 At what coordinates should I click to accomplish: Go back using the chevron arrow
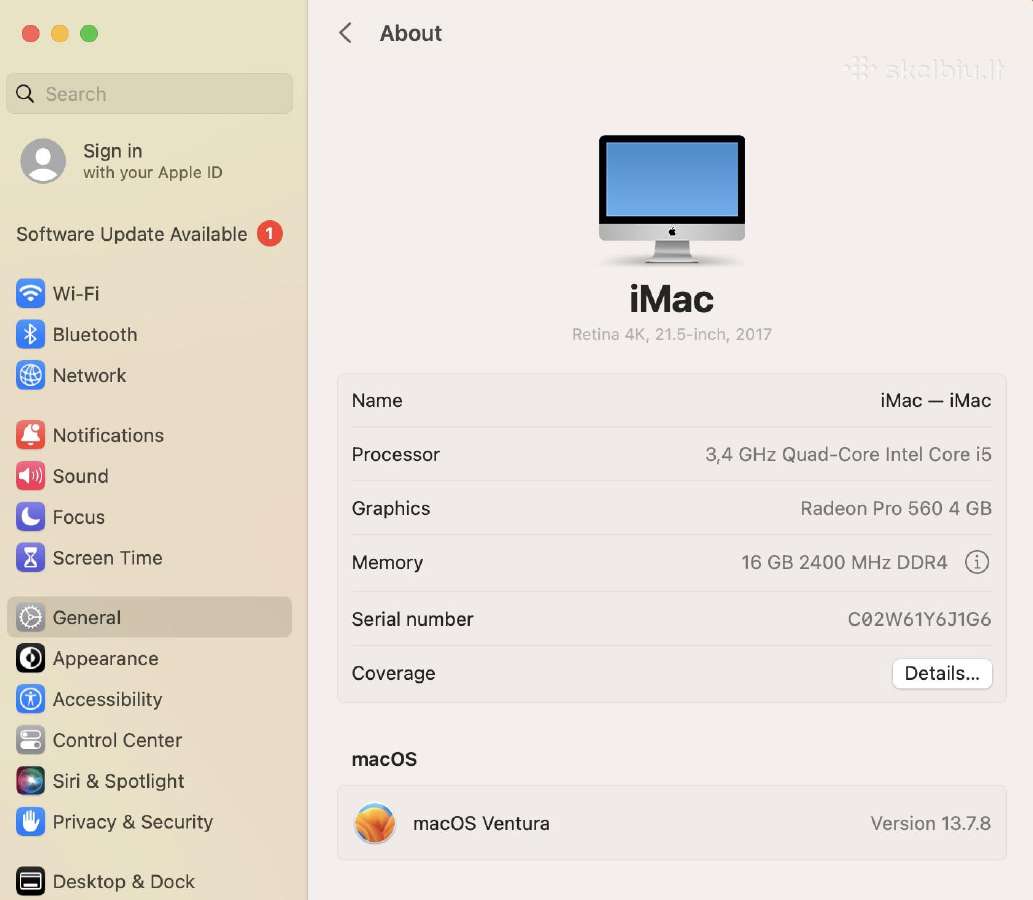point(345,33)
